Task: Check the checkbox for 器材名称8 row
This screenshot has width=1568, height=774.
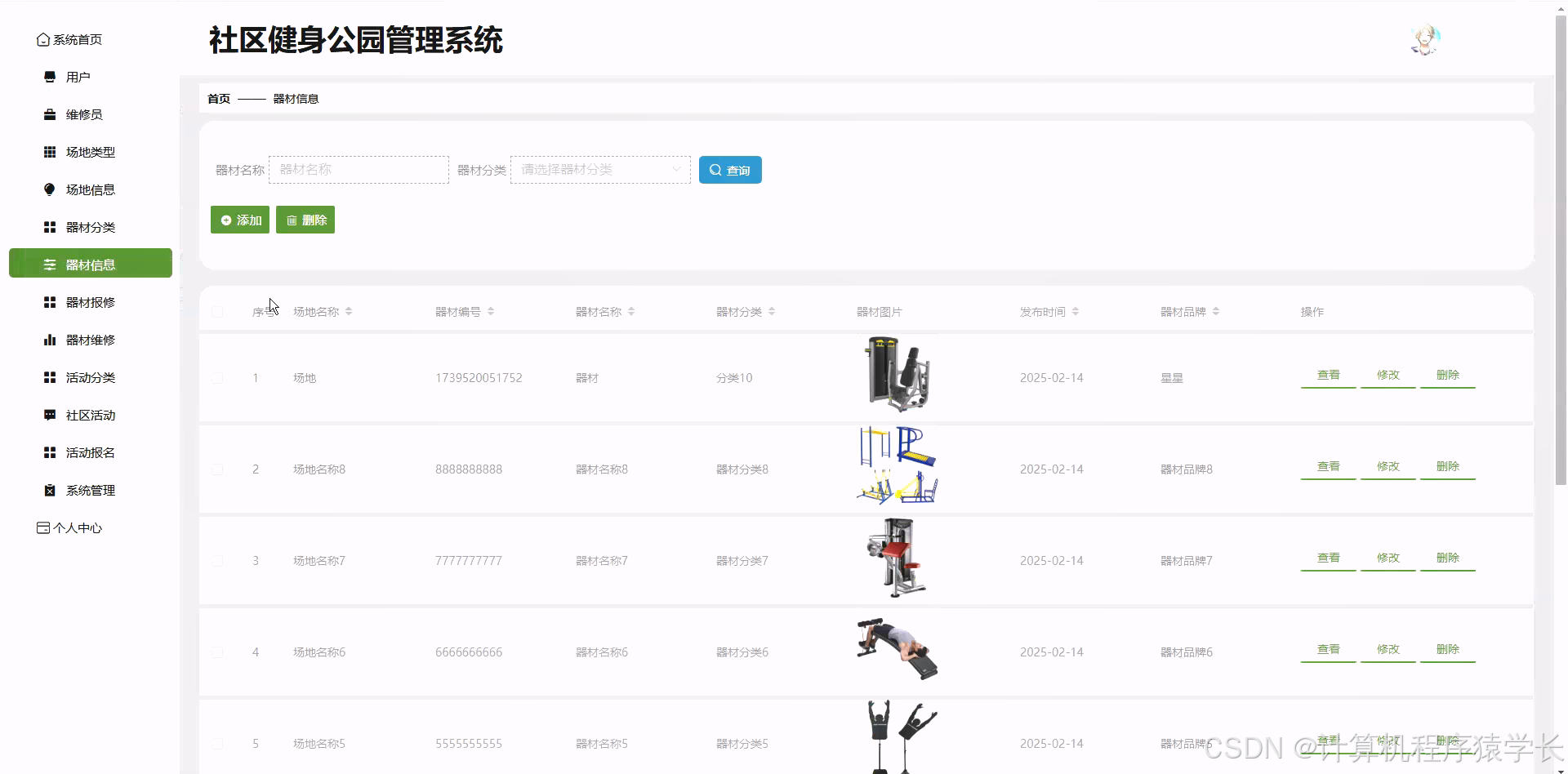Action: pyautogui.click(x=217, y=469)
